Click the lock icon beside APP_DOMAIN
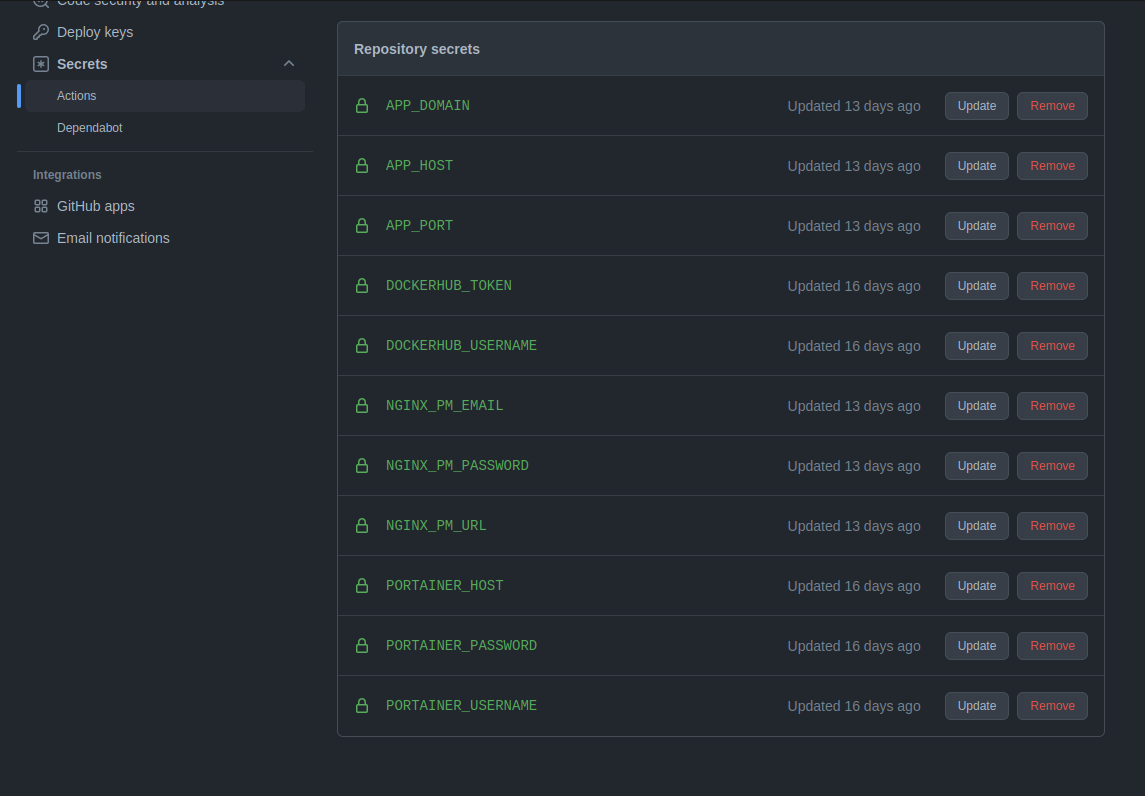This screenshot has width=1145, height=796. (361, 106)
